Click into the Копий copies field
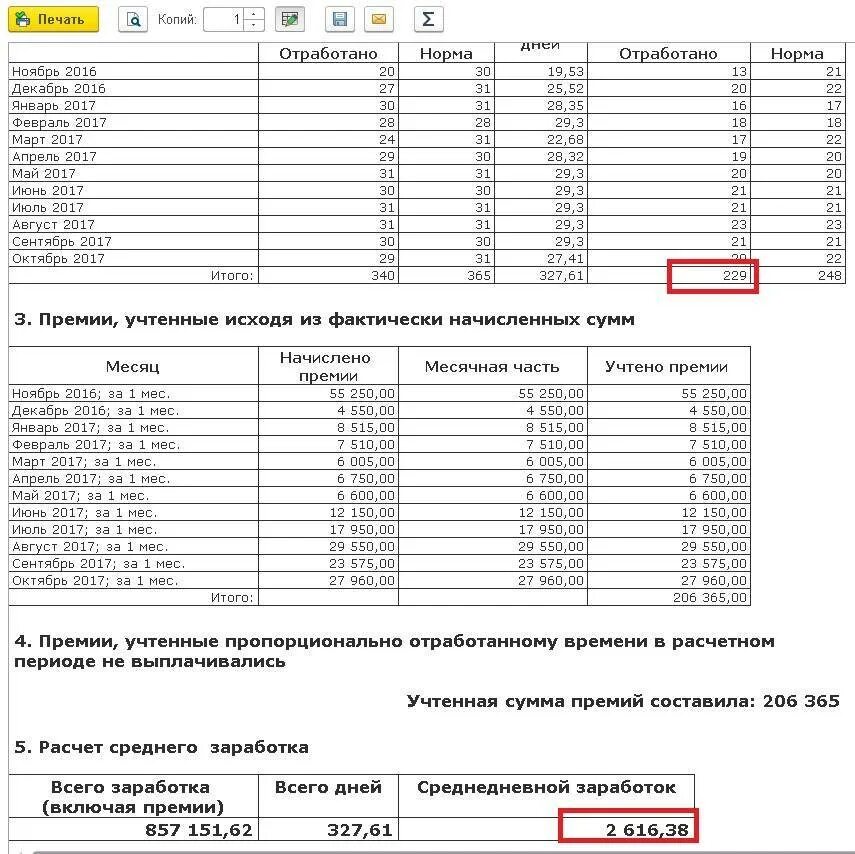Viewport: 855px width, 854px height. pyautogui.click(x=224, y=20)
